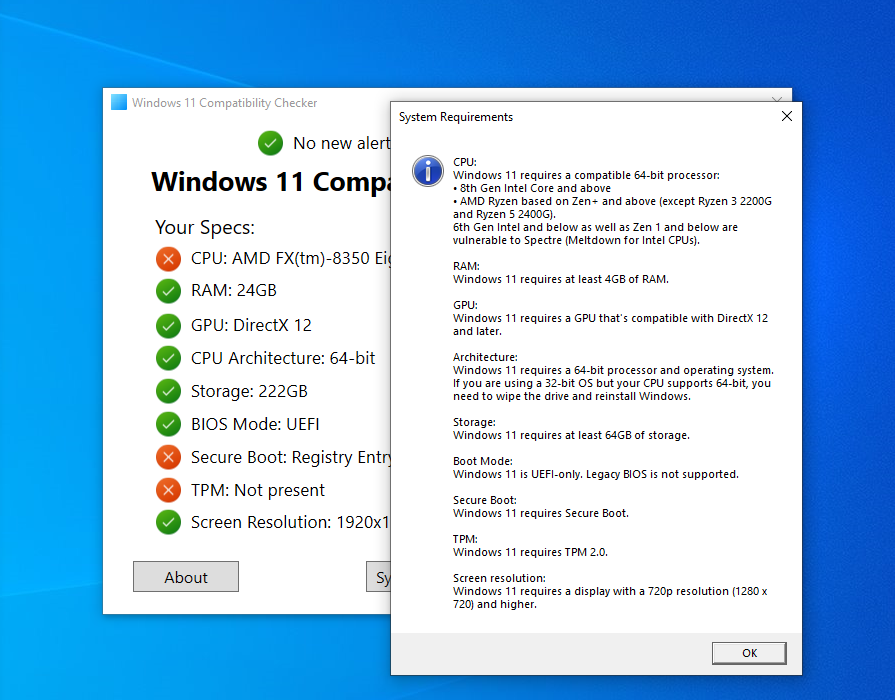The image size is (895, 700).
Task: Click the "Architecture:" heading in the dialog
Action: pos(485,357)
